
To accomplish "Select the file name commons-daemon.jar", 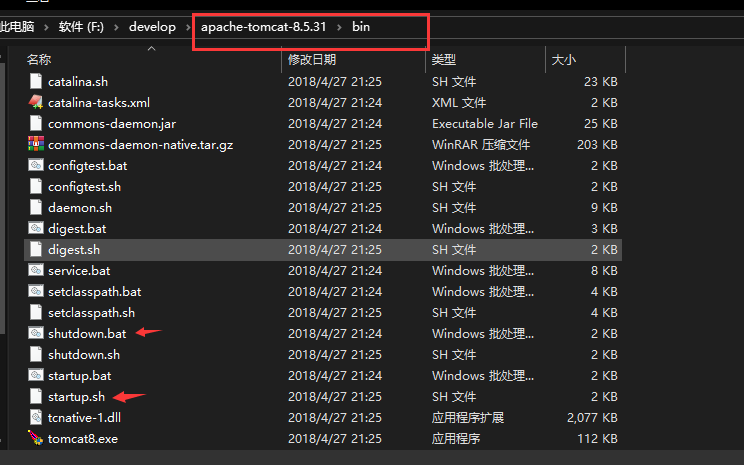I will [x=112, y=123].
